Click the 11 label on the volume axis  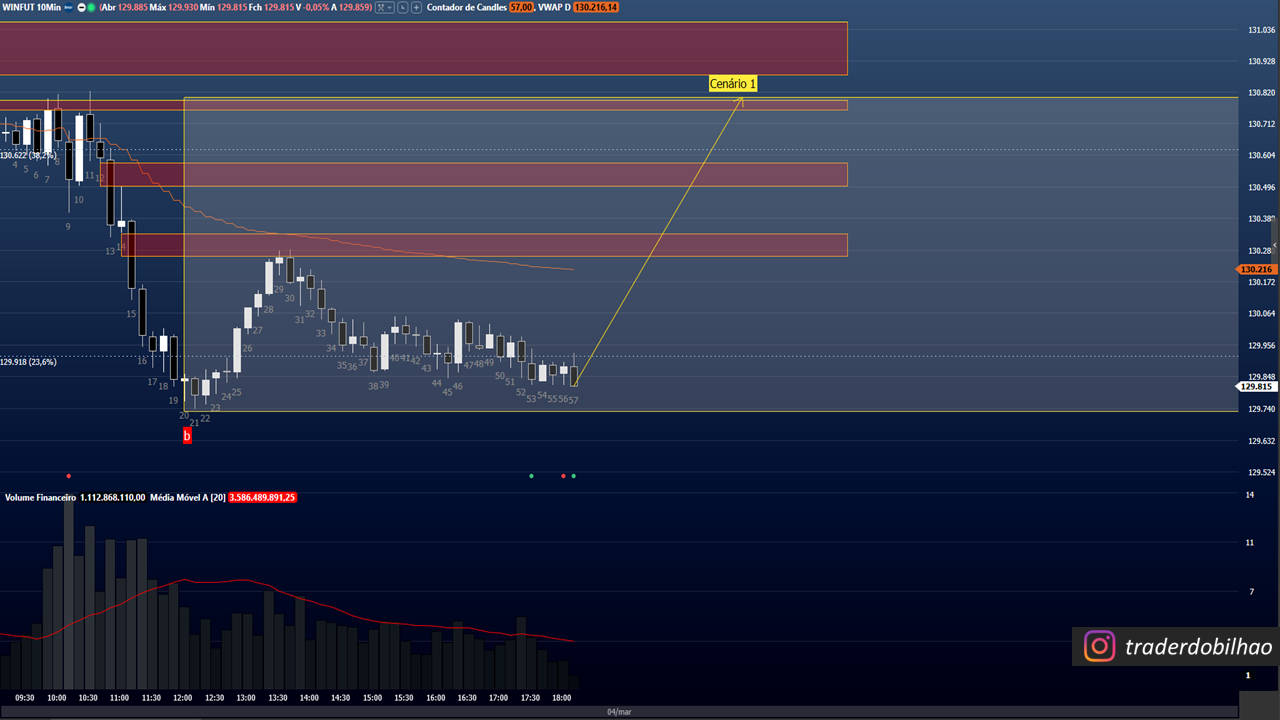[1250, 543]
